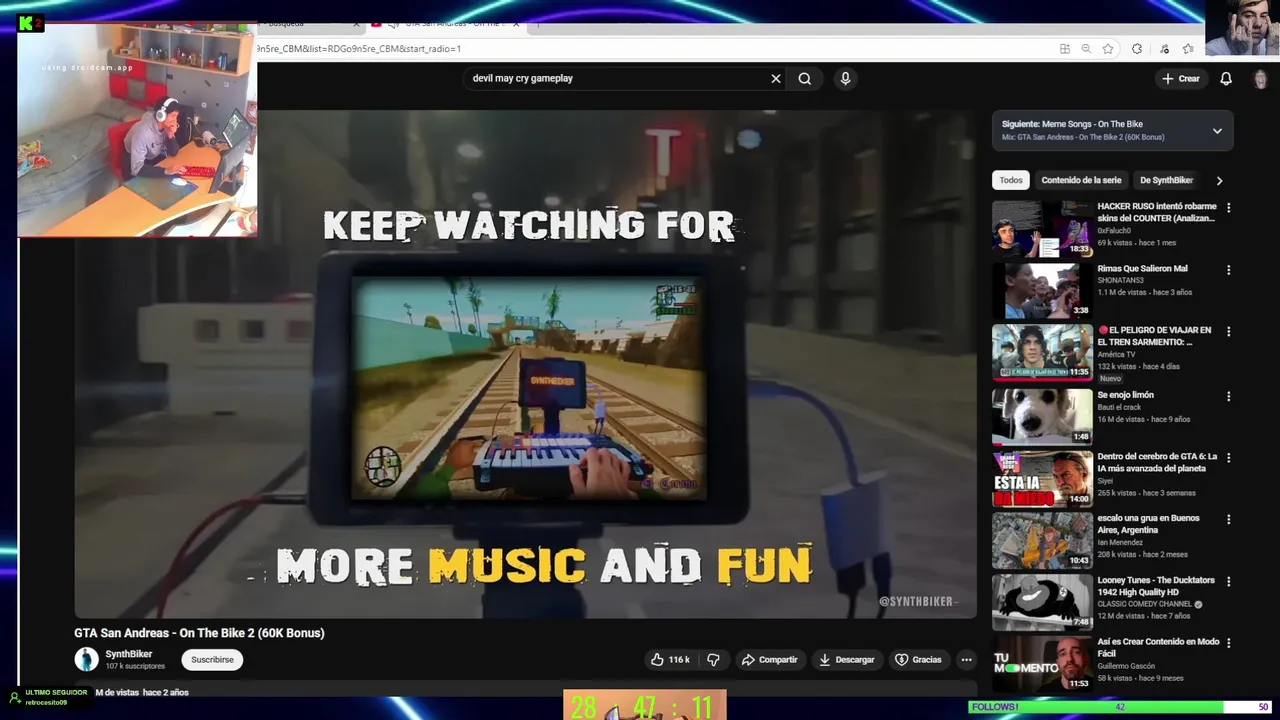Click the Descargar download button

click(x=846, y=660)
